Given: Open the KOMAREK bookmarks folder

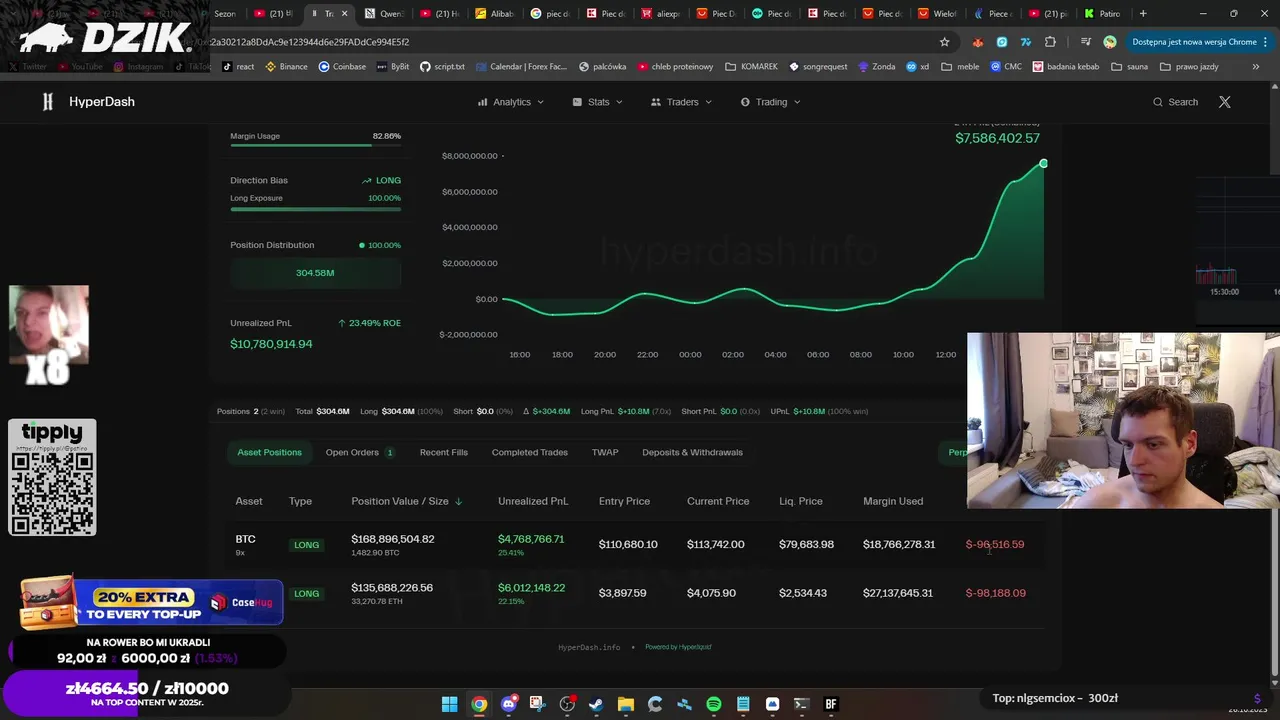Looking at the screenshot, I should (751, 67).
